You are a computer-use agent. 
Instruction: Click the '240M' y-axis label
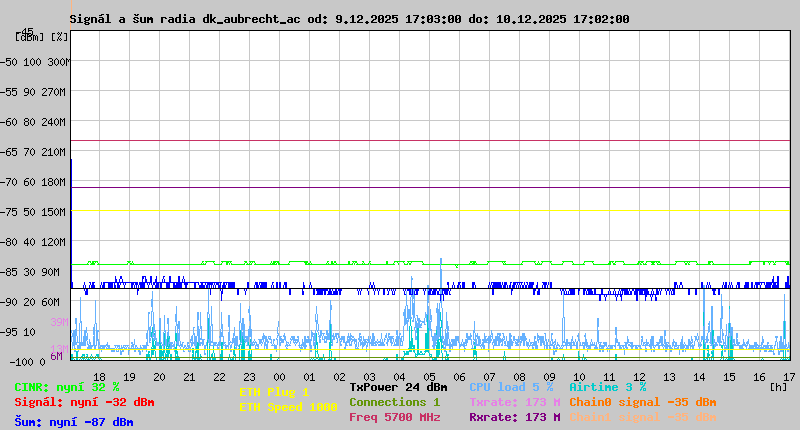pos(55,122)
